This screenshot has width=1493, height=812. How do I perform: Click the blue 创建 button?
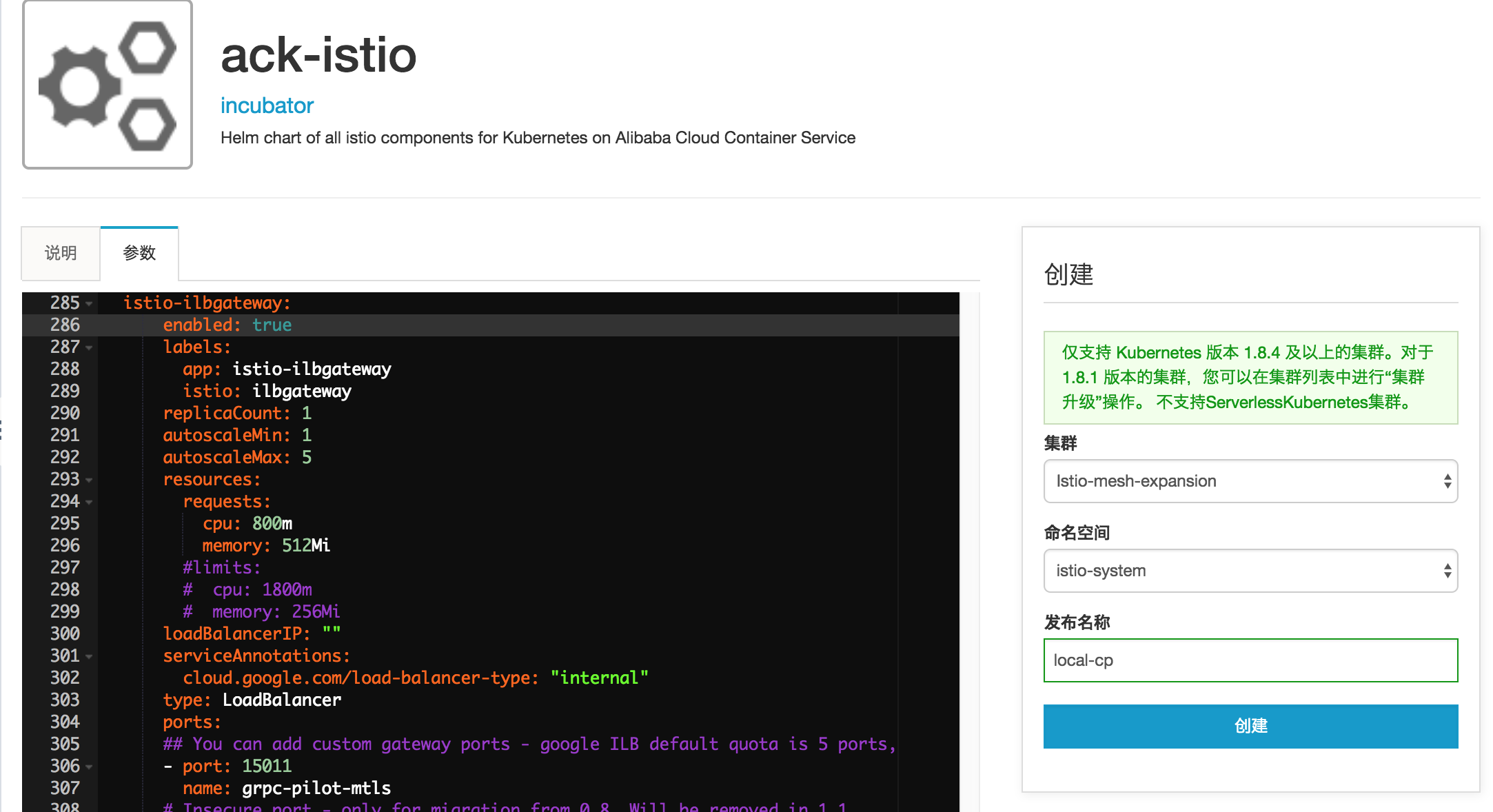point(1250,726)
